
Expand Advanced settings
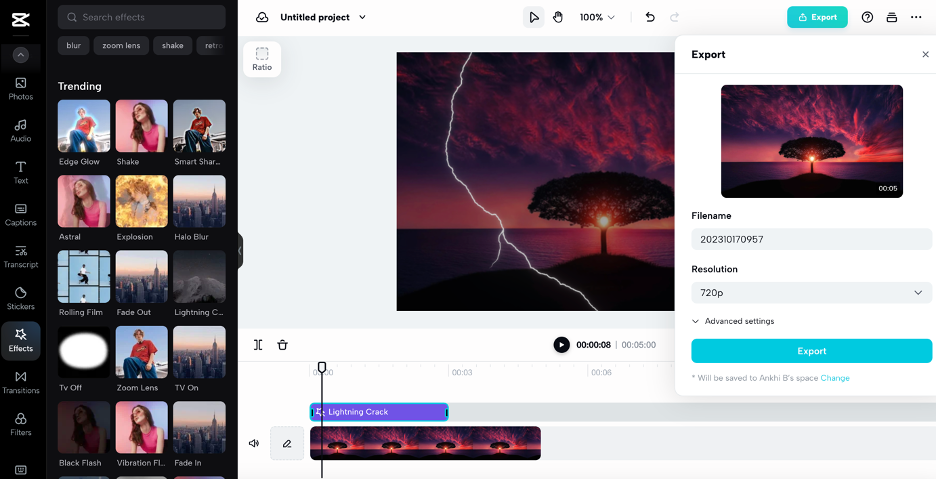(732, 321)
